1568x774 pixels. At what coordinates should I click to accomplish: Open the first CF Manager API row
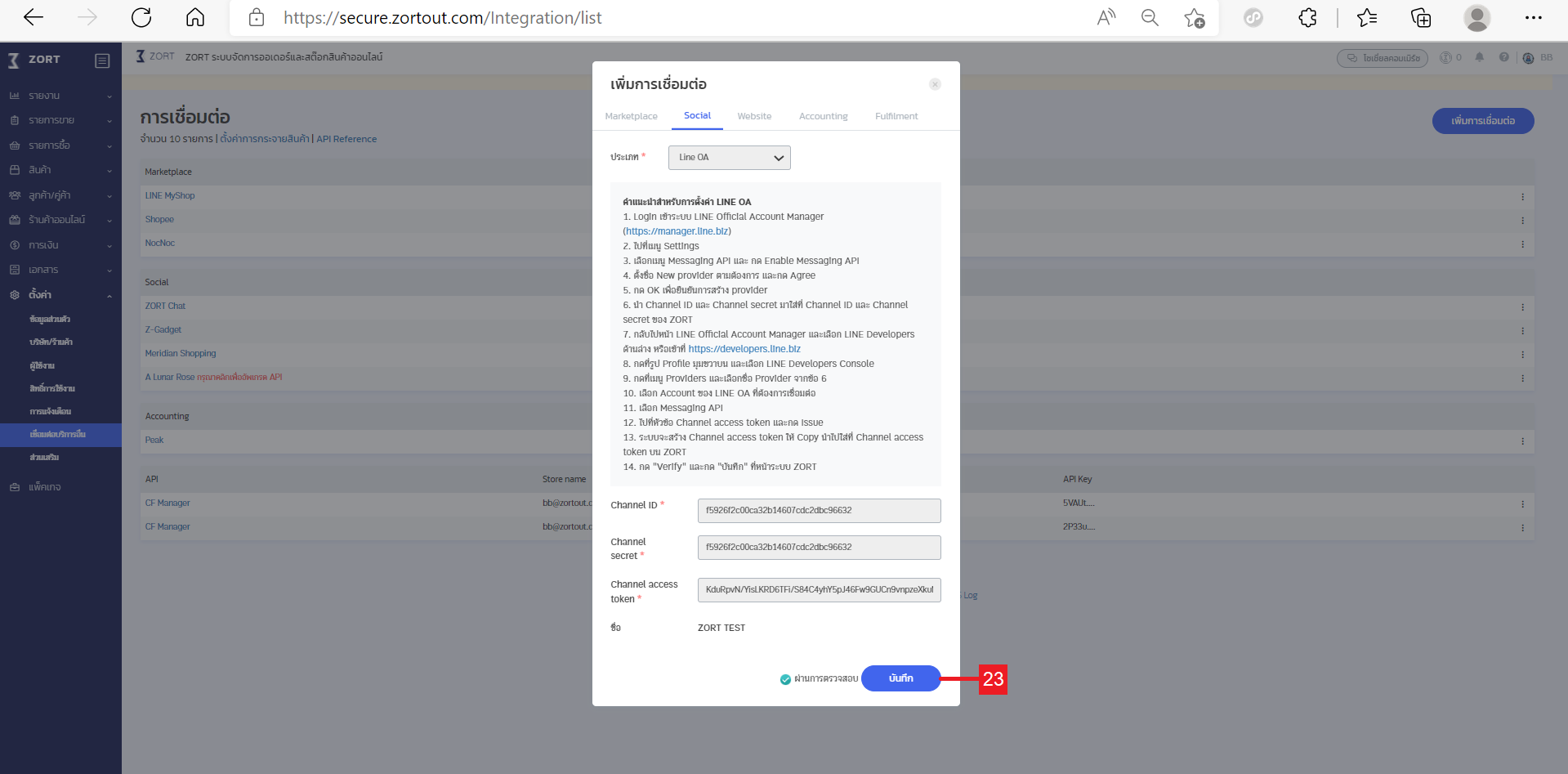[x=168, y=503]
